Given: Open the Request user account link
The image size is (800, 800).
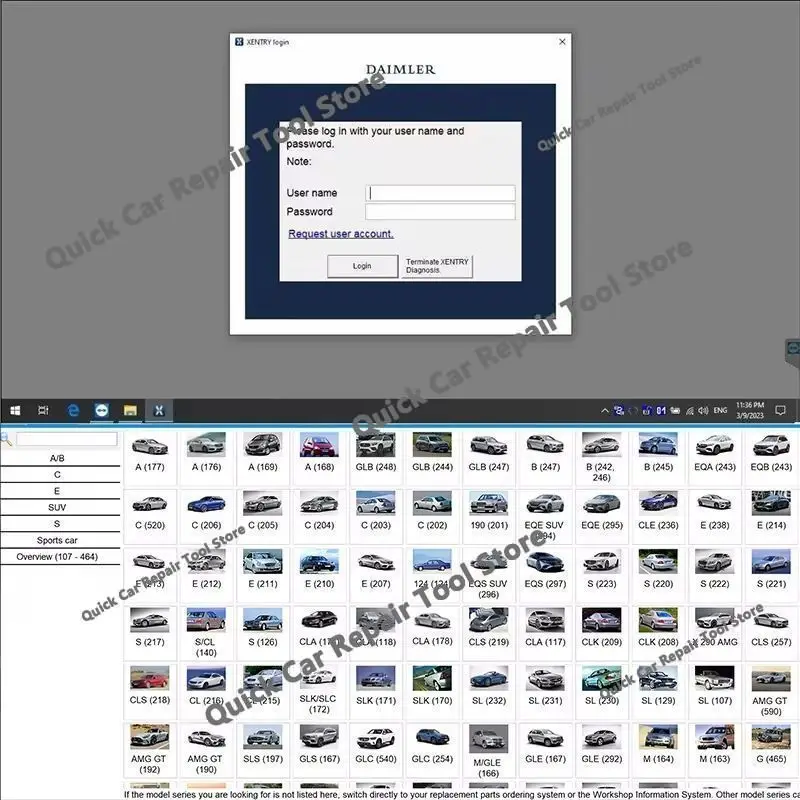Looking at the screenshot, I should point(341,234).
